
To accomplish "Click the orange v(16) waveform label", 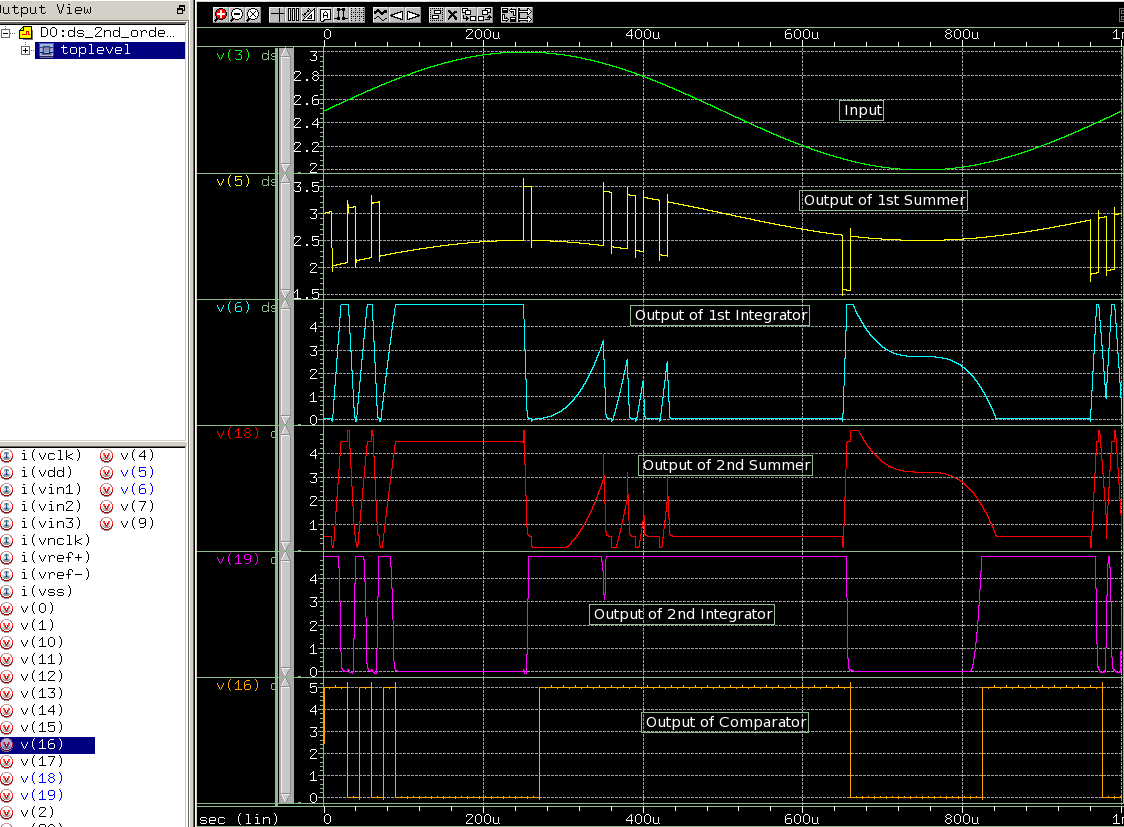I will click(x=237, y=685).
